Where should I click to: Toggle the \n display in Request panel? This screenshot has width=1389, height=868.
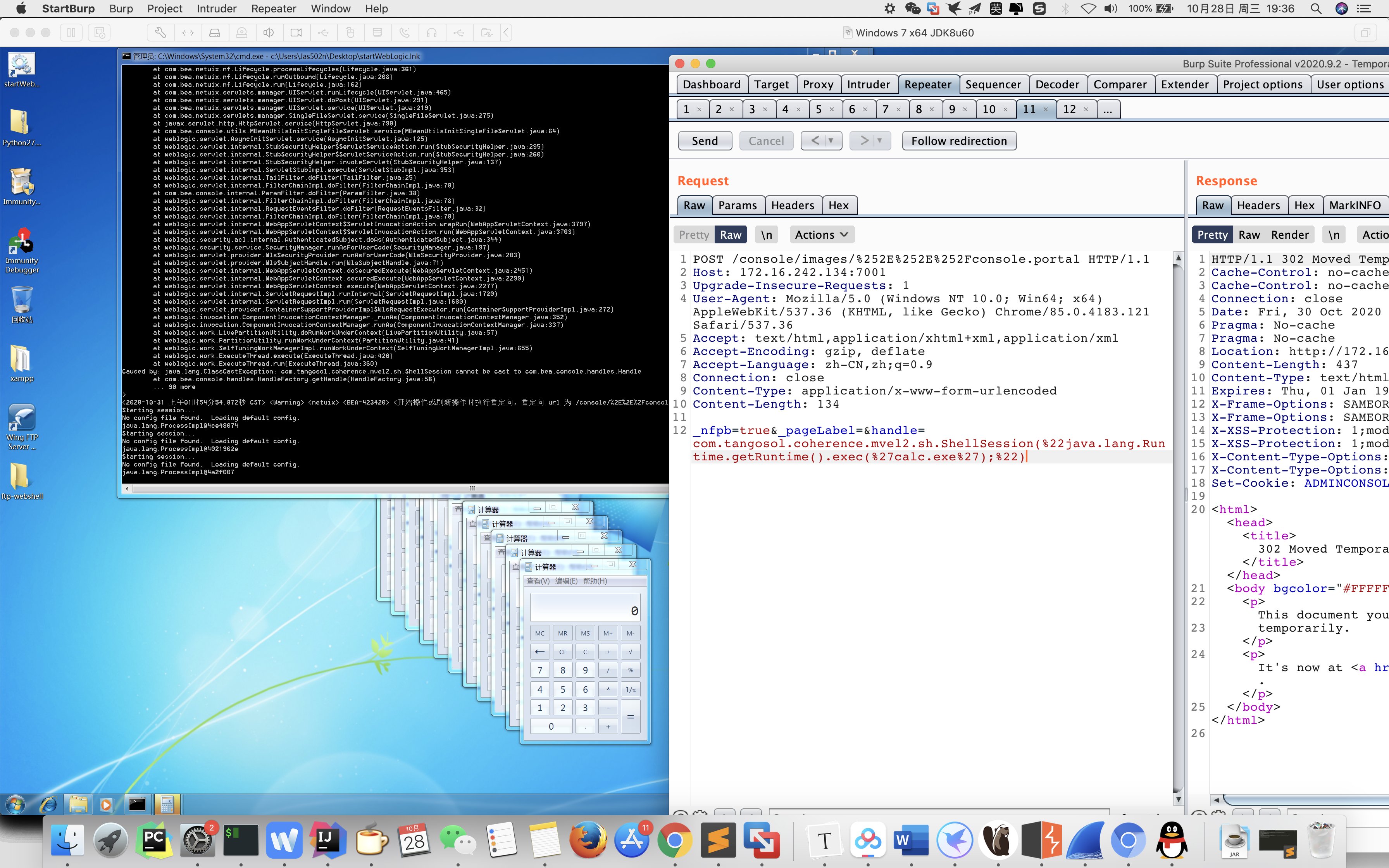[766, 235]
